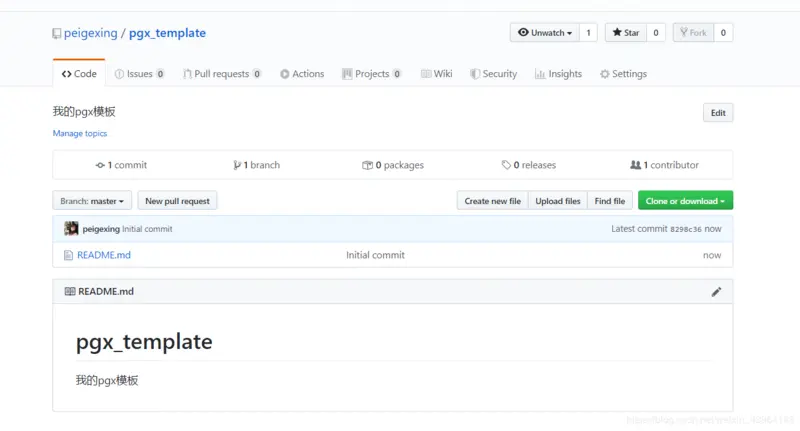Viewport: 800px width, 431px height.
Task: Click latest commit hash 8298c36
Action: click(686, 229)
